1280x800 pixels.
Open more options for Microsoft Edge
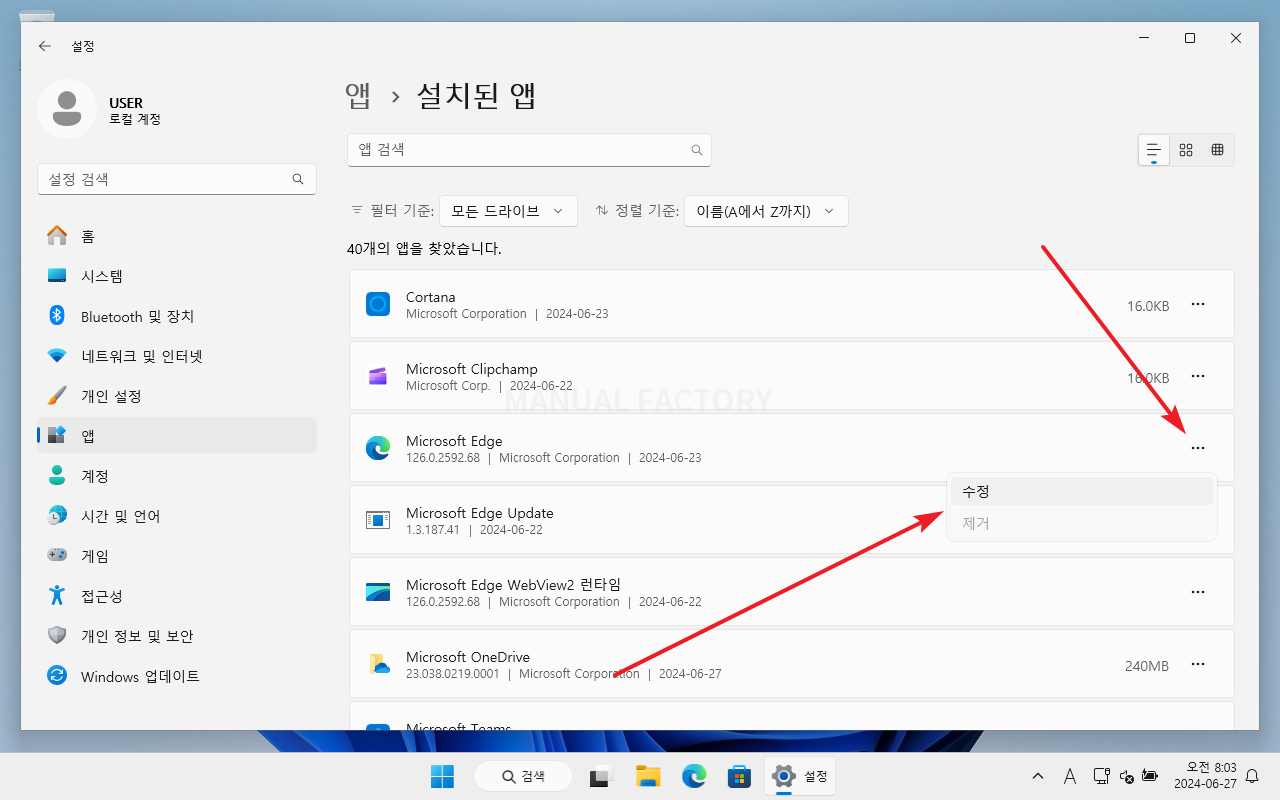pyautogui.click(x=1198, y=449)
